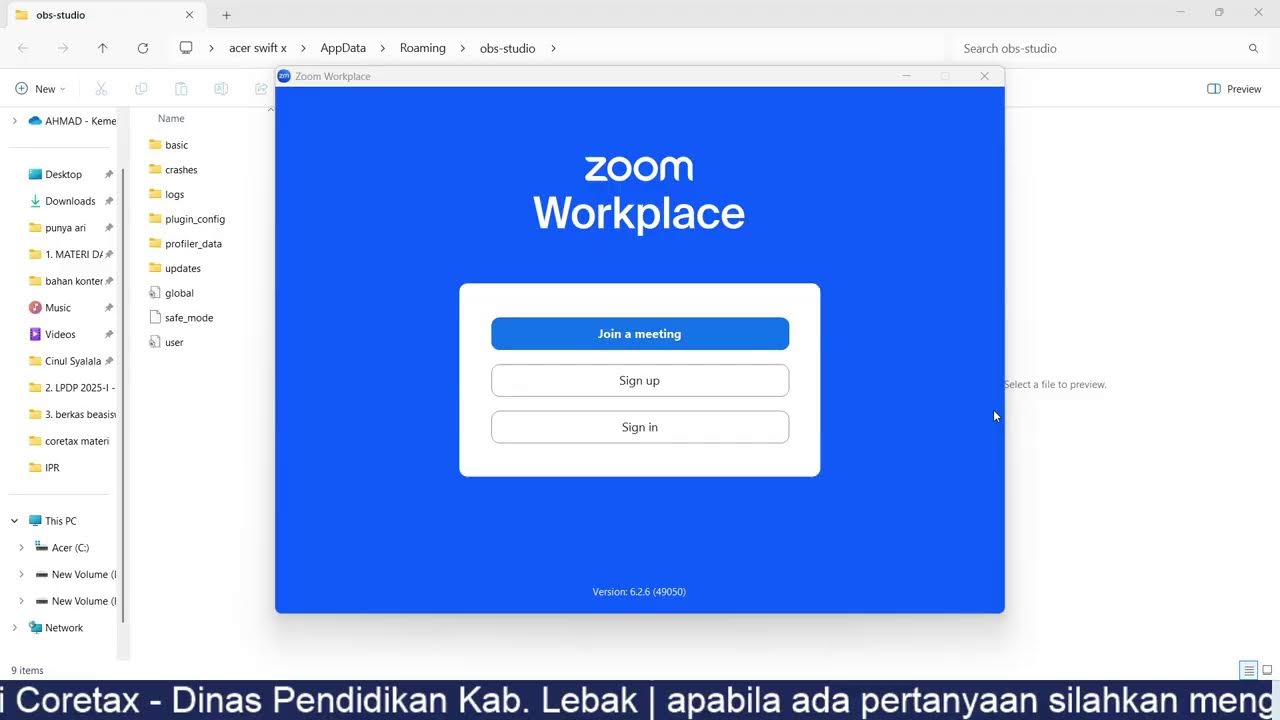Go up one folder level

pyautogui.click(x=102, y=48)
